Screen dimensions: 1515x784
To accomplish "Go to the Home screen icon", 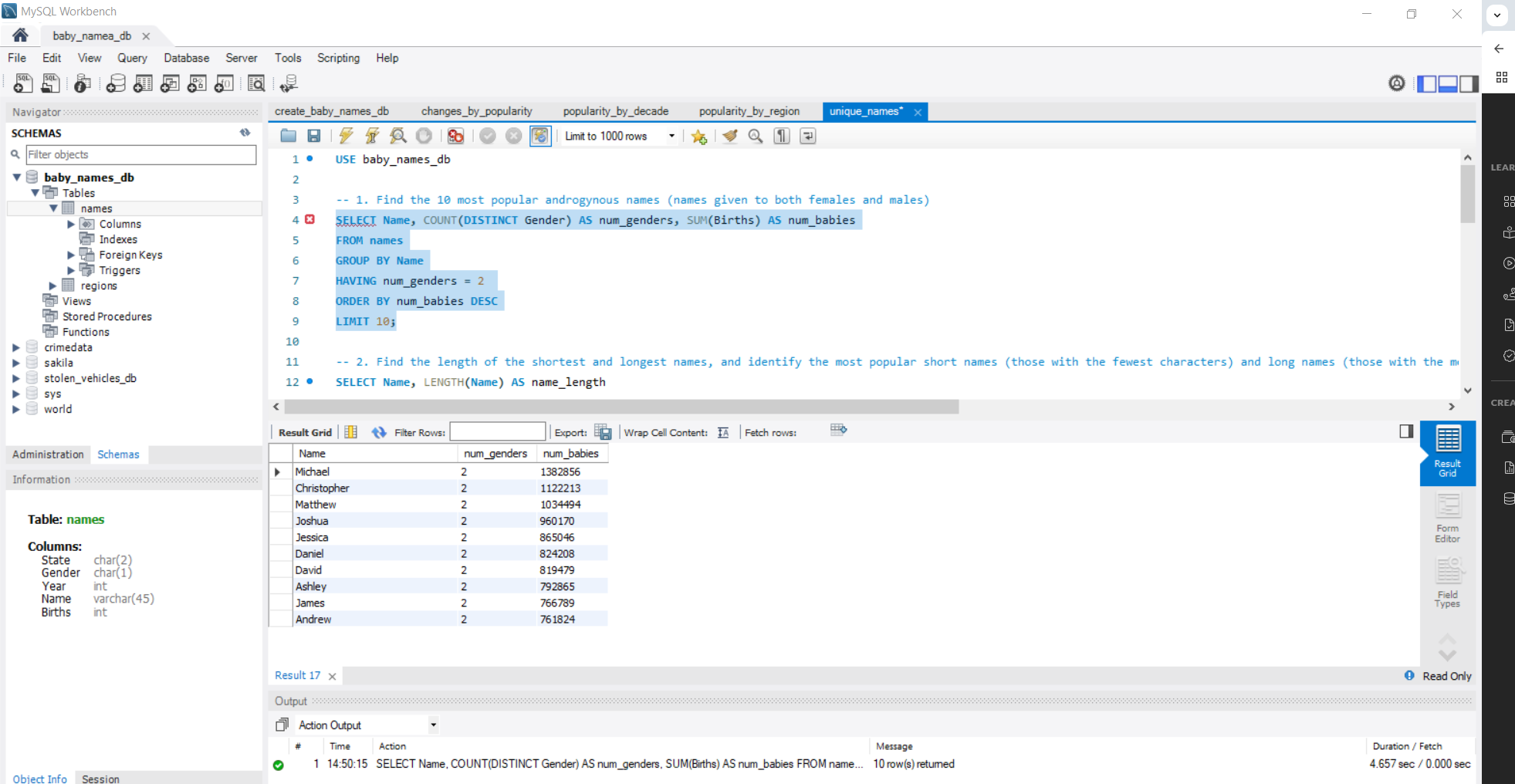I will pyautogui.click(x=21, y=35).
